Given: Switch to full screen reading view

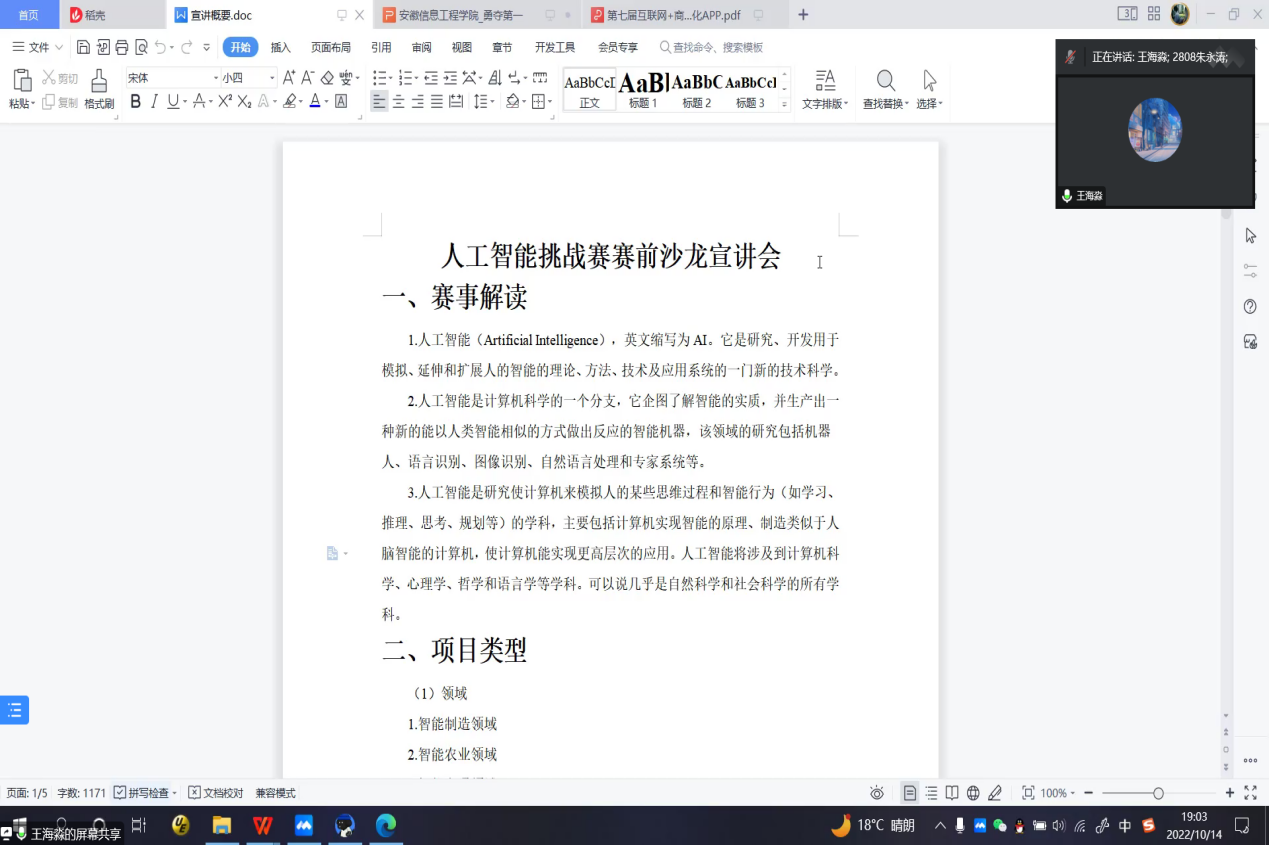Looking at the screenshot, I should pyautogui.click(x=950, y=792).
